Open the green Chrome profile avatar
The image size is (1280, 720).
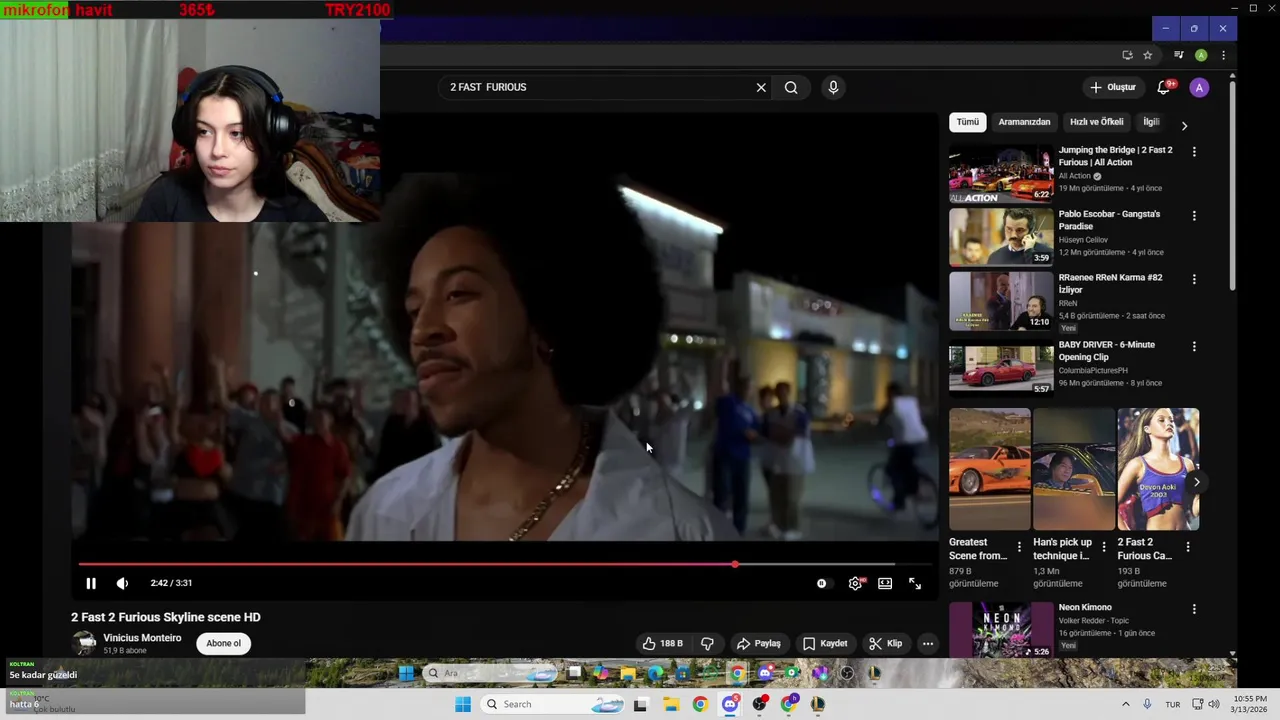tap(1201, 55)
